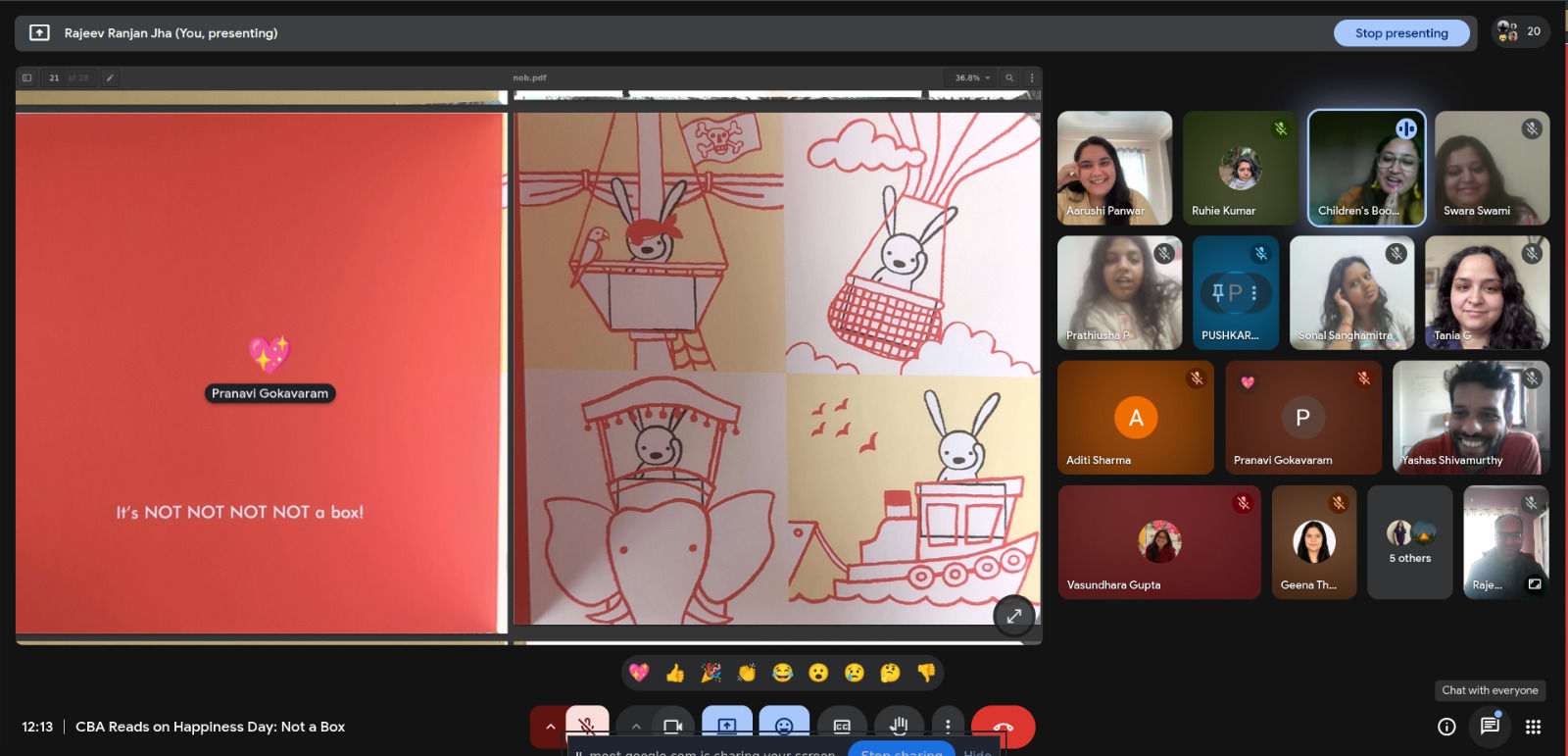1568x756 pixels.
Task: Open meeting details info icon
Action: (x=1446, y=727)
